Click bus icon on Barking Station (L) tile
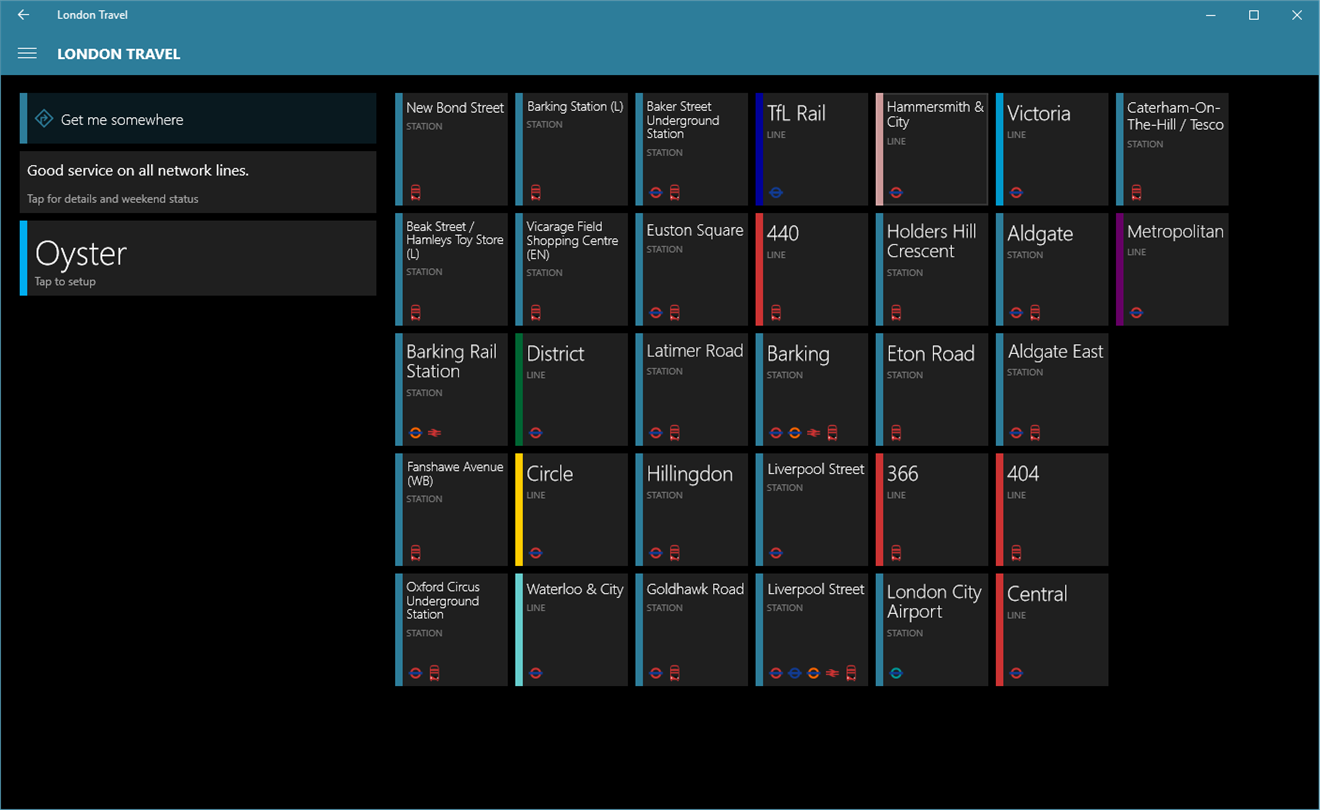1320x810 pixels. (x=536, y=193)
